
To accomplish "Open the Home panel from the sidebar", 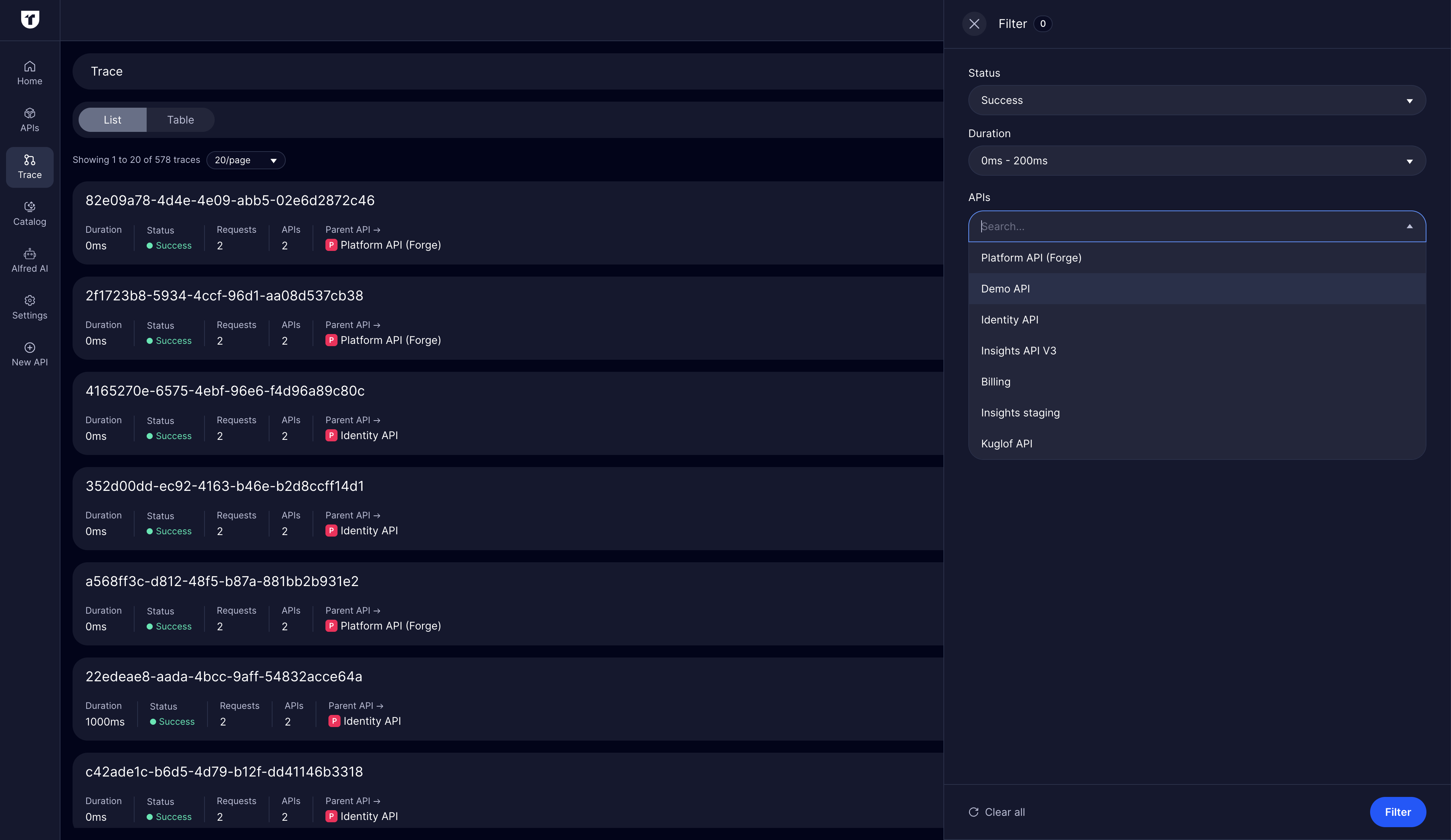I will (x=29, y=71).
